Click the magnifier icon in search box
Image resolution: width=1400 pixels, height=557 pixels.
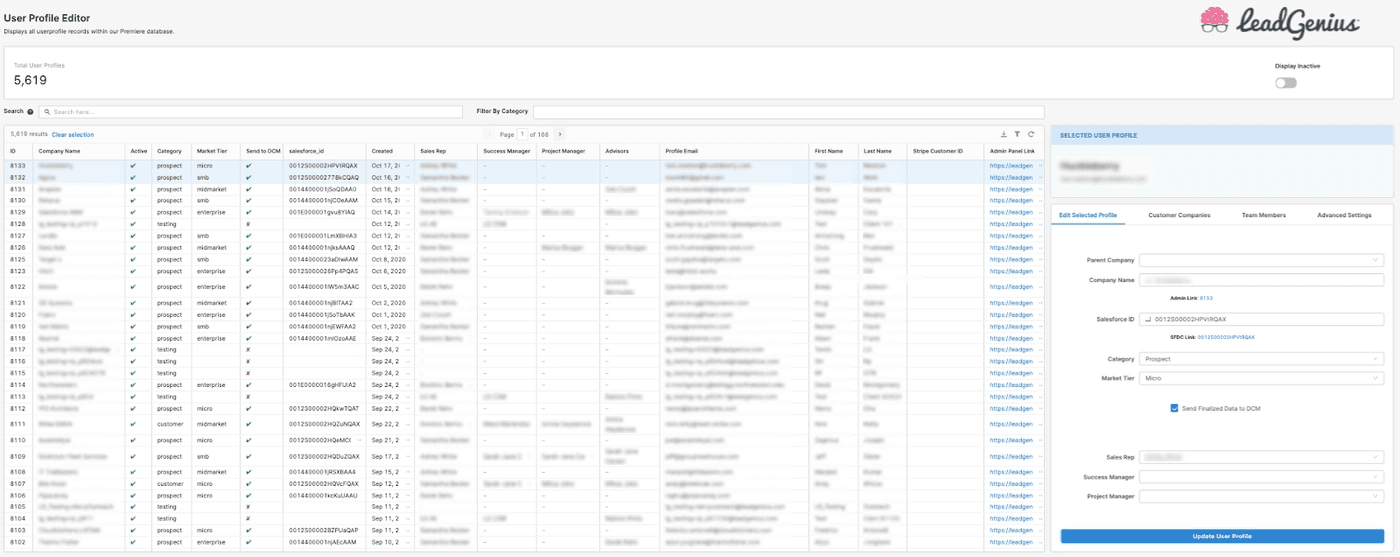tap(46, 112)
